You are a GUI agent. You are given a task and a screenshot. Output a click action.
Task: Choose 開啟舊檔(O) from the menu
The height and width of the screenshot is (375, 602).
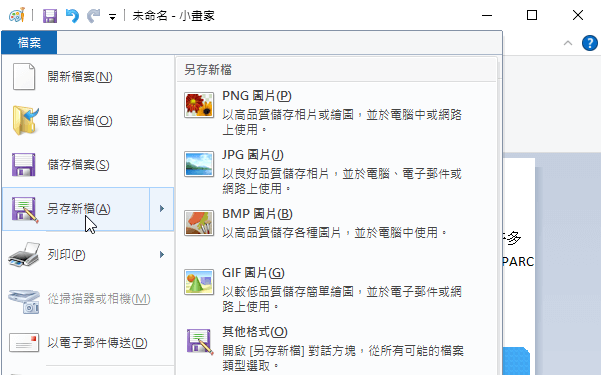coord(88,121)
